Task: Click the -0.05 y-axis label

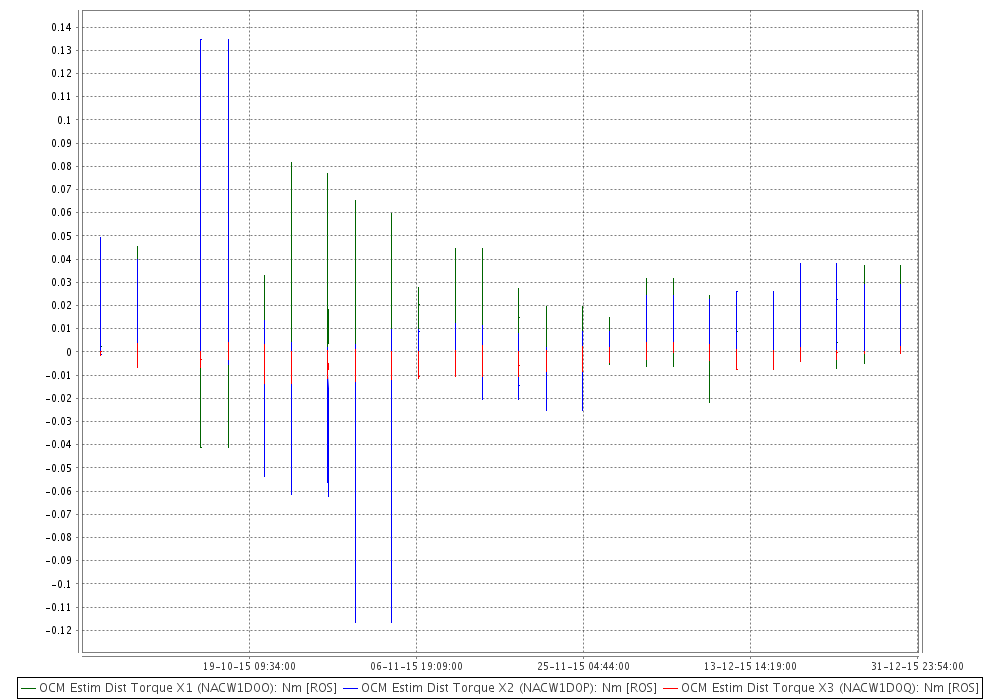Action: tap(59, 468)
